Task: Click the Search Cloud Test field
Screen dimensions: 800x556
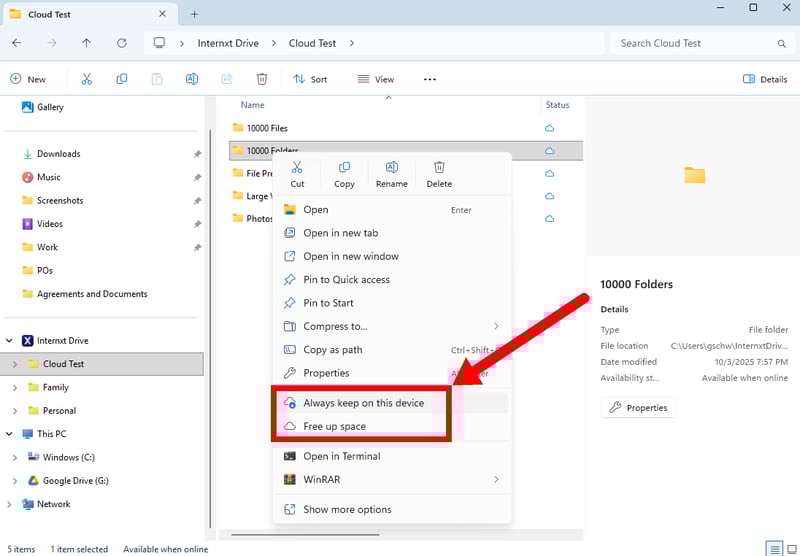Action: 695,43
